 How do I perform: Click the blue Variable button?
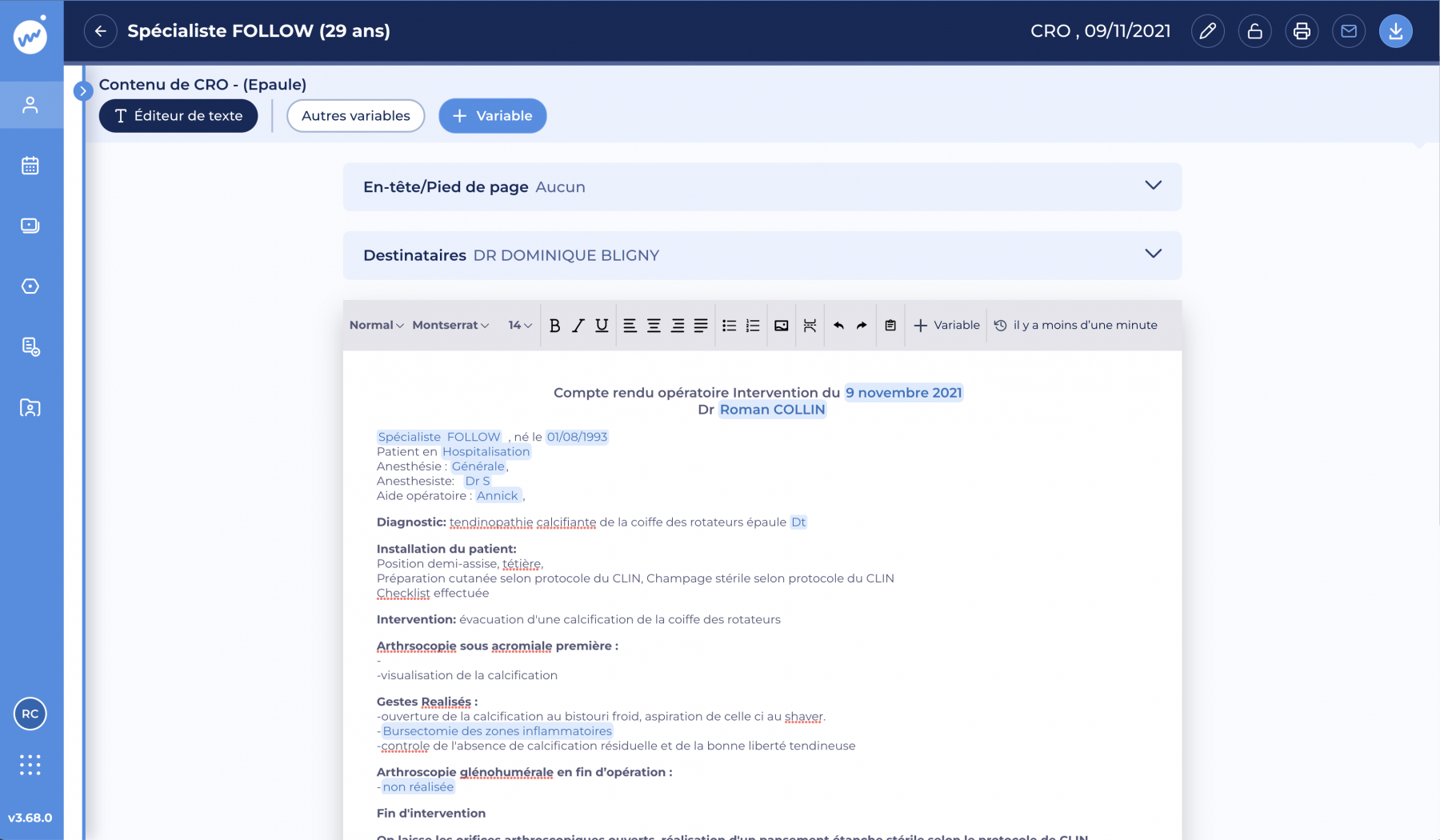(492, 116)
